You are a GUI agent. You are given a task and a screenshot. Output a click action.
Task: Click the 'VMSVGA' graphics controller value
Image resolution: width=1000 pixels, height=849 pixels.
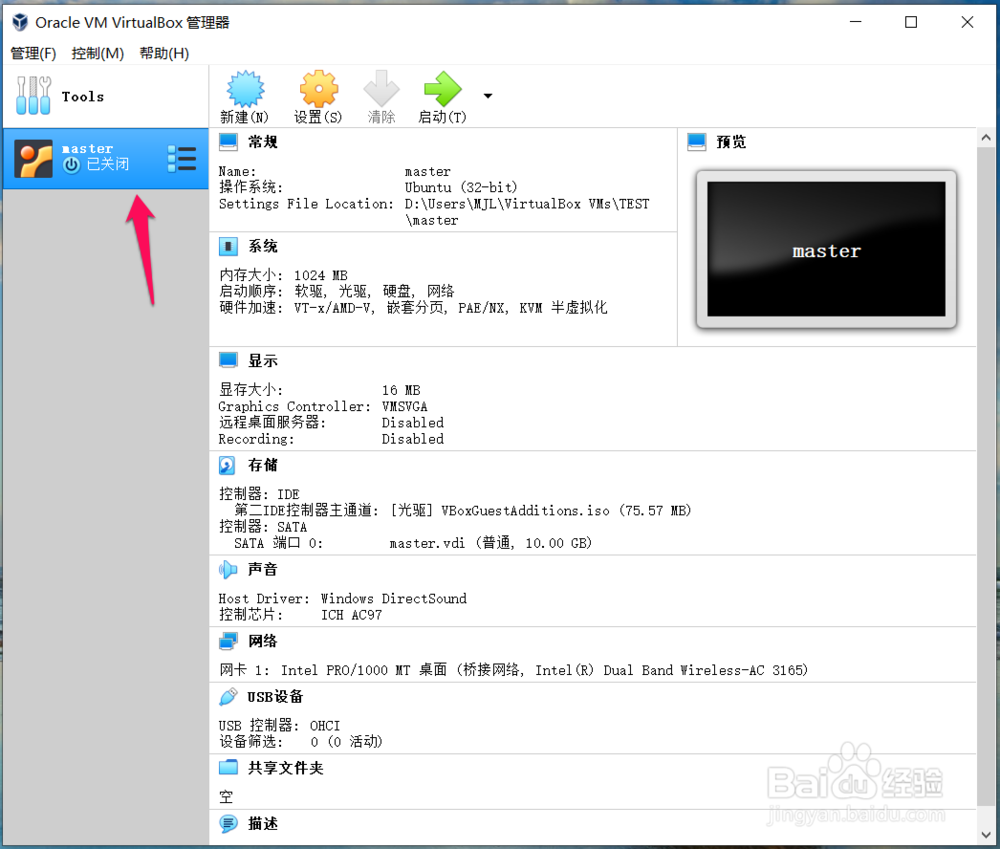pos(404,406)
